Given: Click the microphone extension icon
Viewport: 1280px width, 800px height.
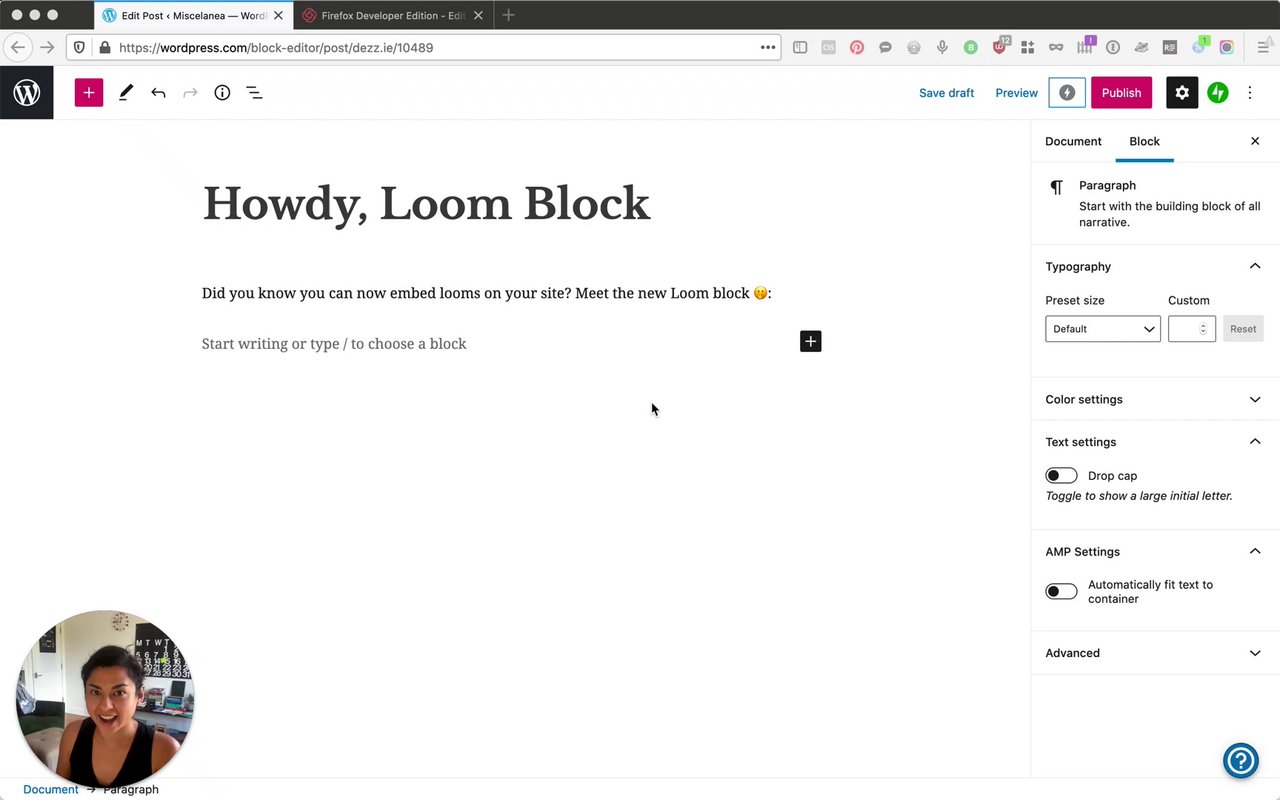Looking at the screenshot, I should pyautogui.click(x=942, y=47).
